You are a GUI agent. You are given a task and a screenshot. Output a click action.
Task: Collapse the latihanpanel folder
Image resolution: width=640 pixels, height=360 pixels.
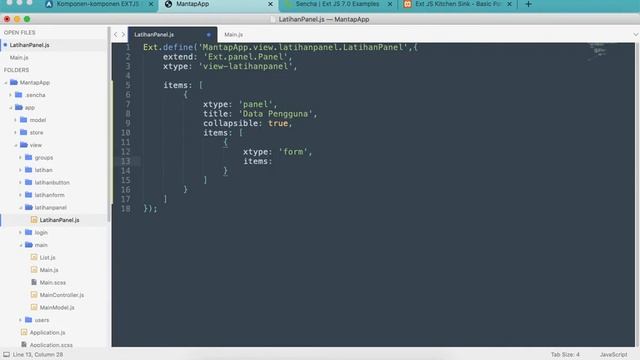20,208
